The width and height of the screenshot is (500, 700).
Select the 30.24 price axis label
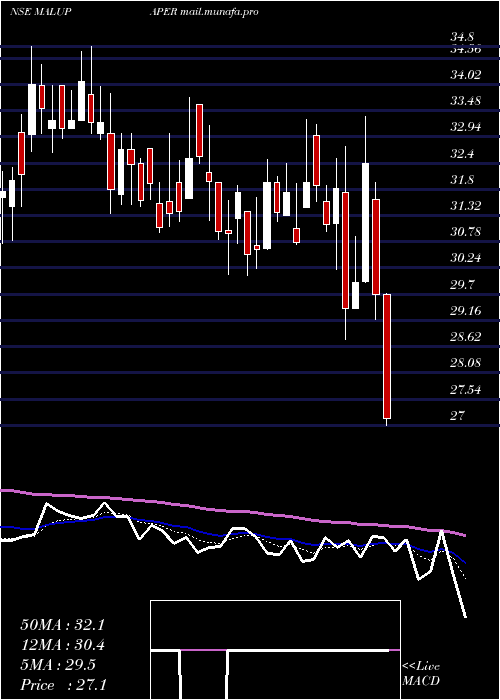466,258
